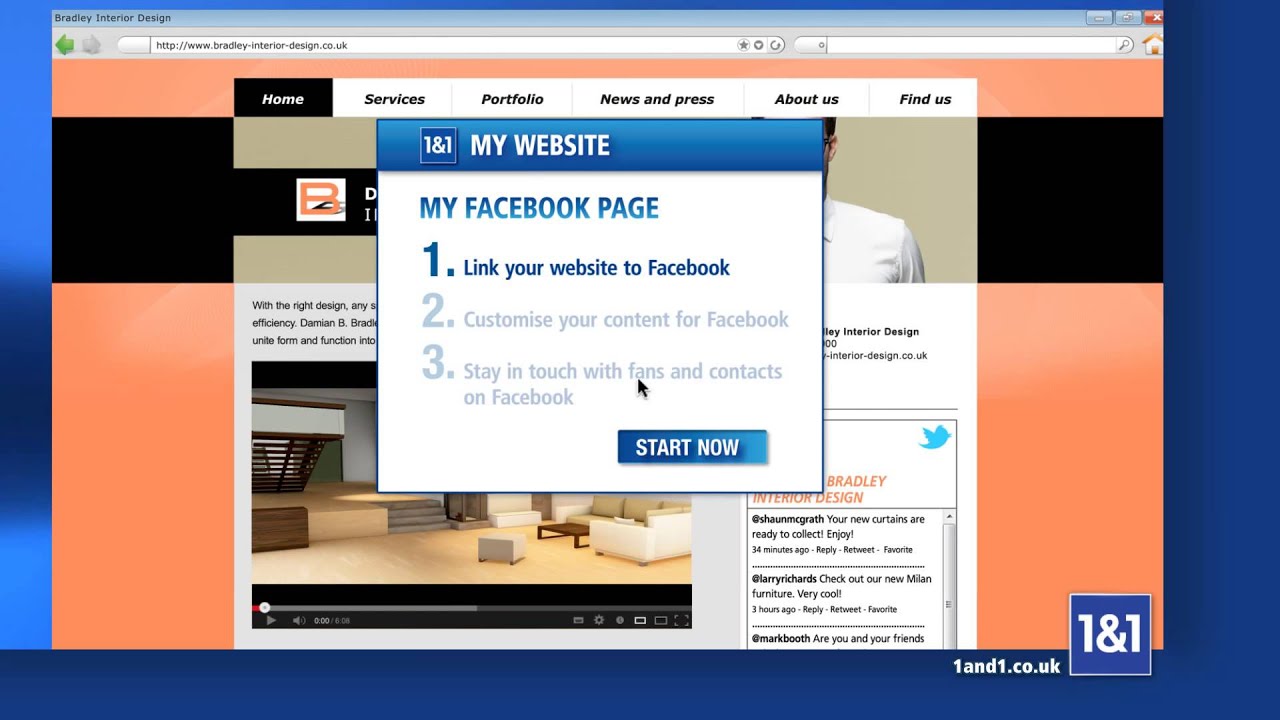
Task: Retweet the larryrichards tweet
Action: (x=845, y=609)
